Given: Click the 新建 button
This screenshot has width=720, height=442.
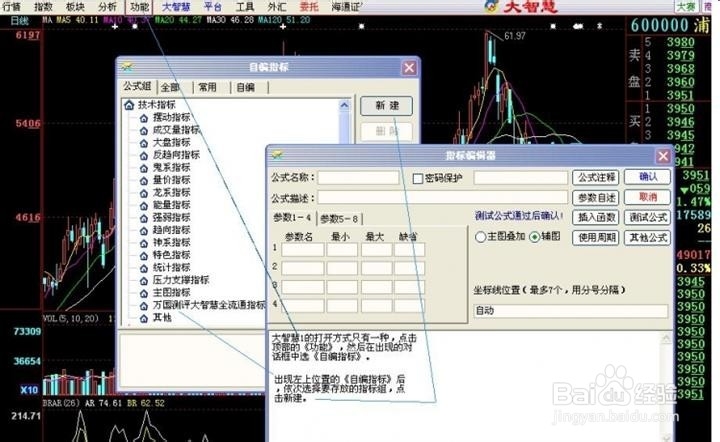Looking at the screenshot, I should point(387,106).
